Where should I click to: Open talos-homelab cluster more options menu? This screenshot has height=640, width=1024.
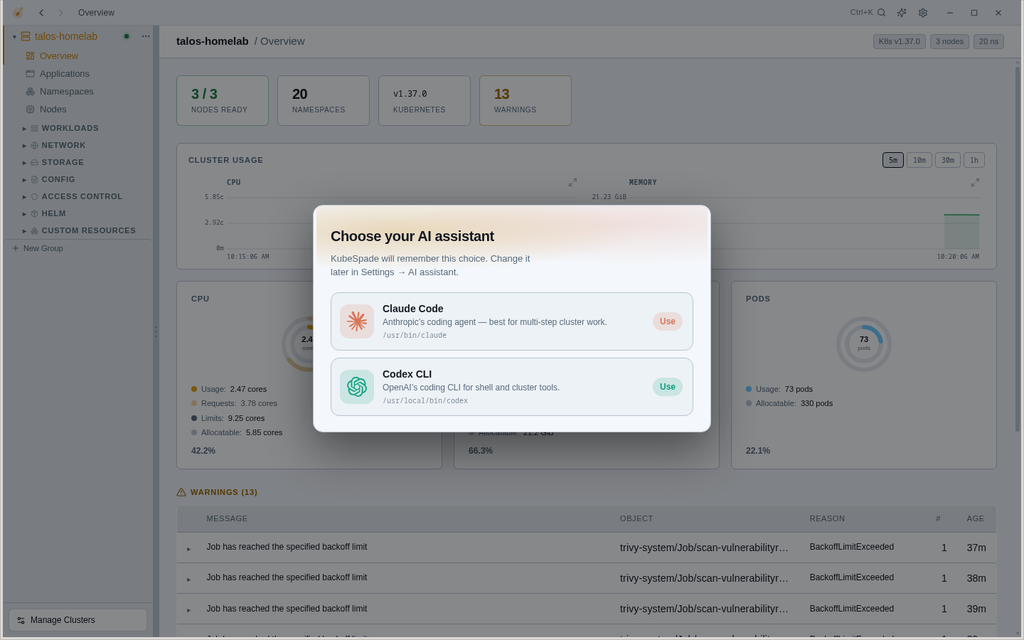(146, 36)
